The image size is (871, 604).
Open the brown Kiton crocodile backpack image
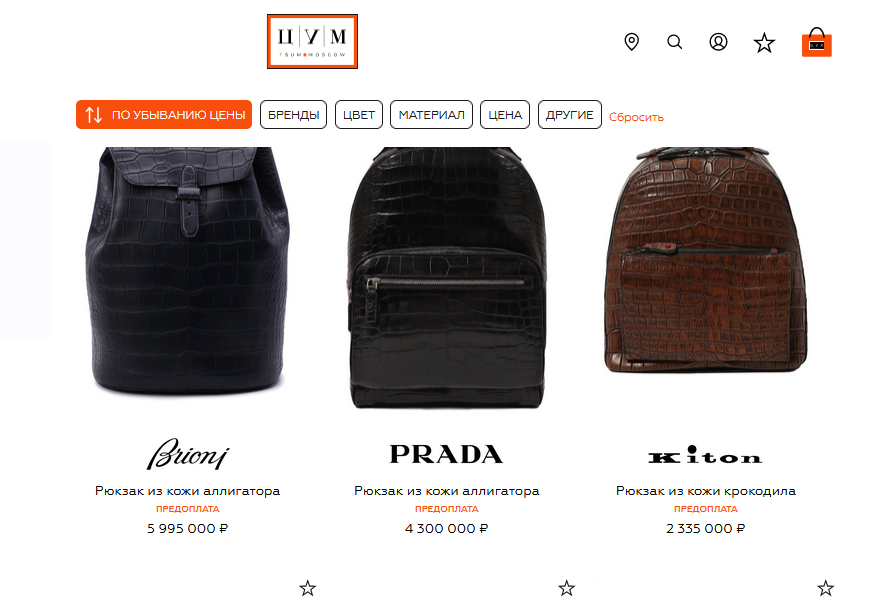[705, 260]
